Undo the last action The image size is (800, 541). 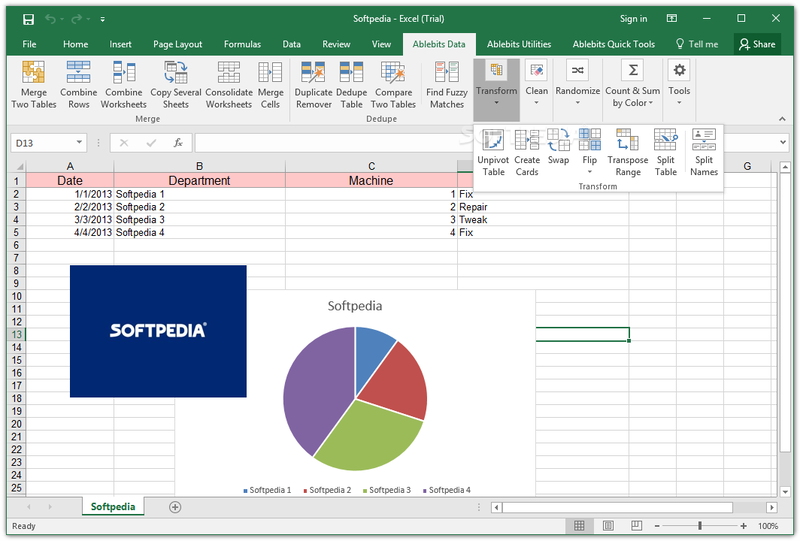tap(50, 19)
